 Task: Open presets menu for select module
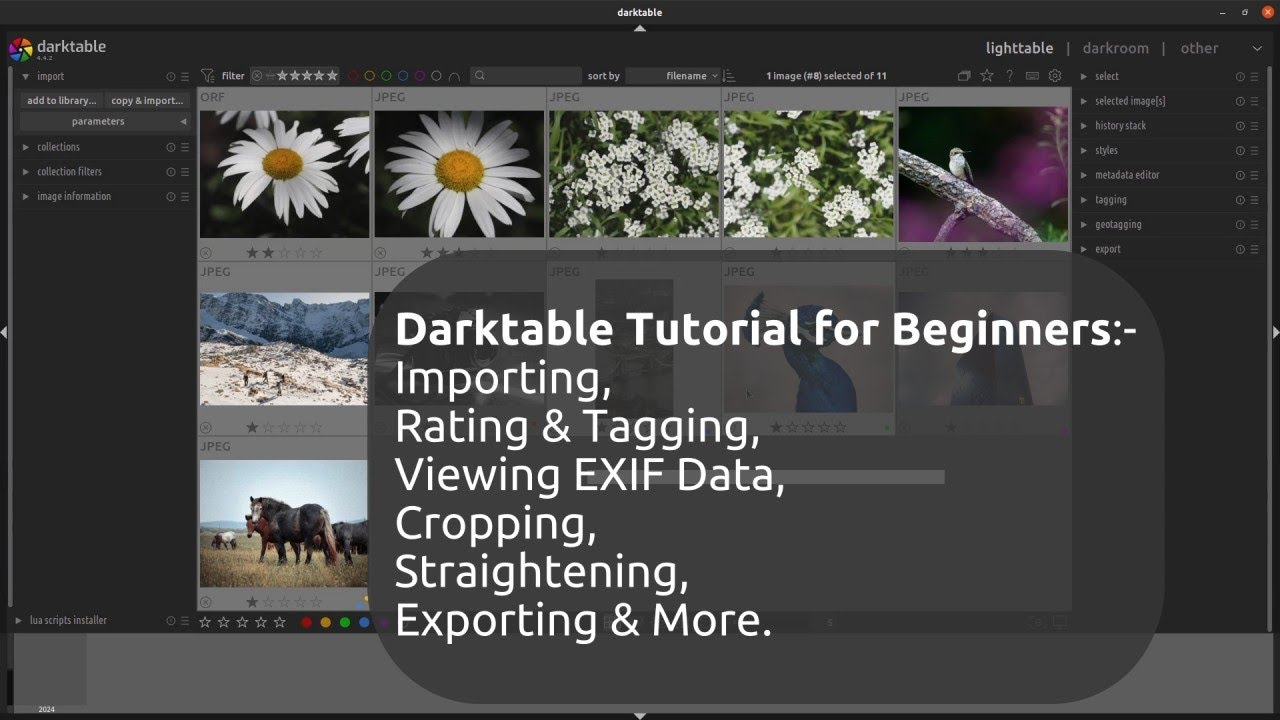click(x=1254, y=77)
